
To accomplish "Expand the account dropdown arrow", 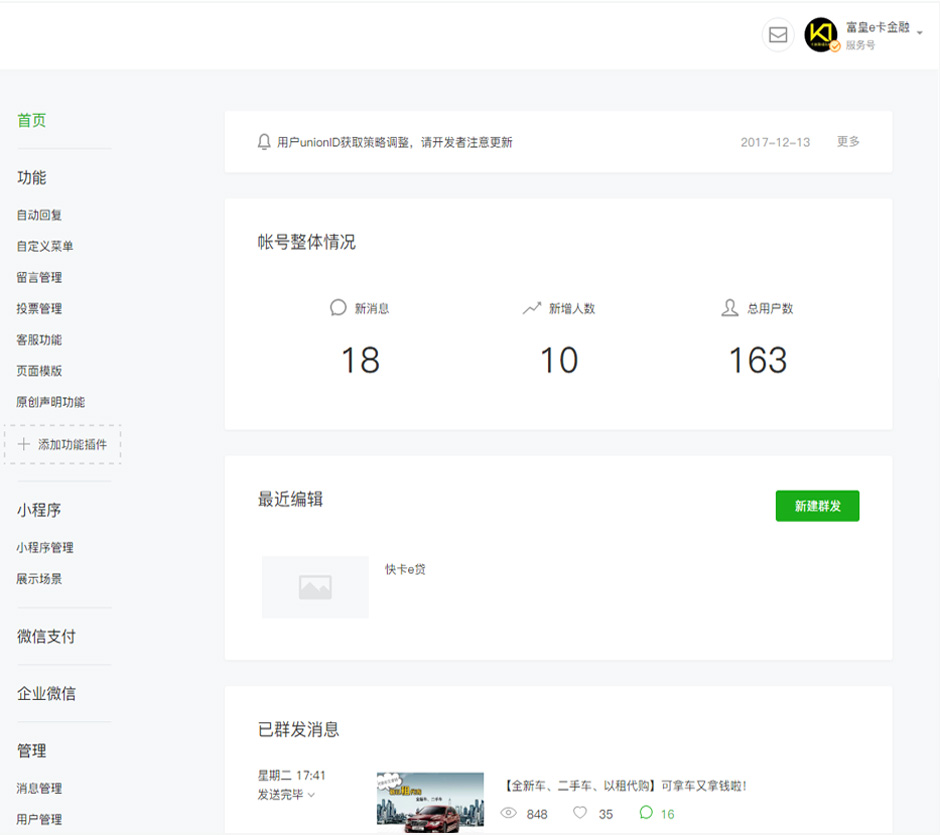I will (x=919, y=32).
